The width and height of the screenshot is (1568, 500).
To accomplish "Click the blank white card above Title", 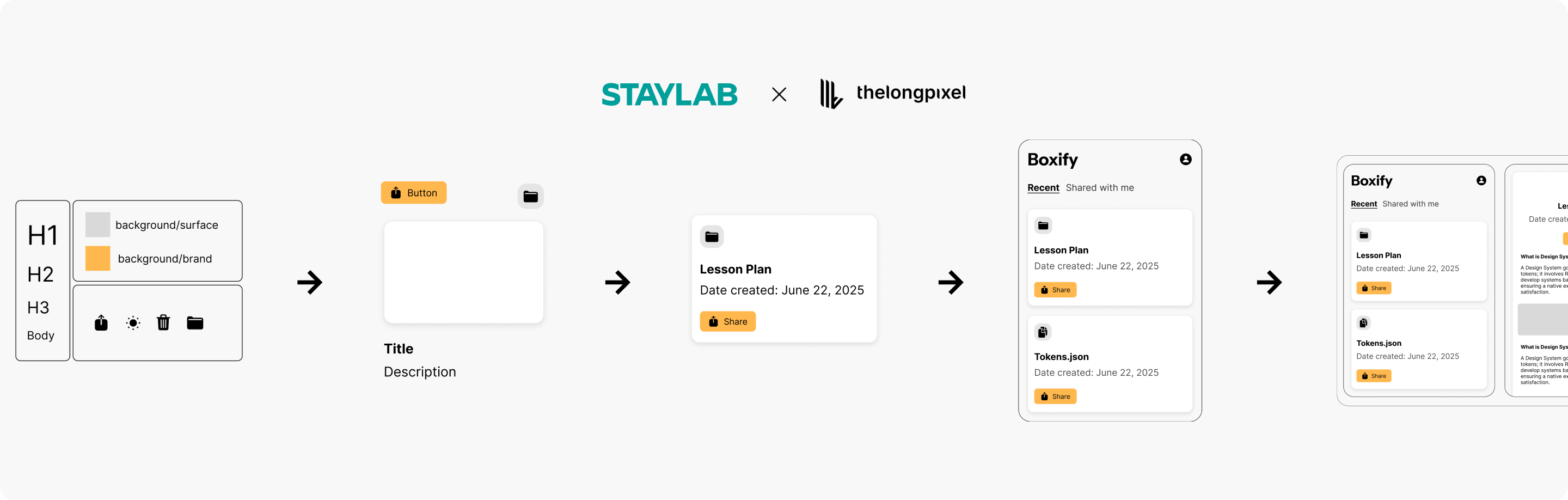I will (x=463, y=272).
